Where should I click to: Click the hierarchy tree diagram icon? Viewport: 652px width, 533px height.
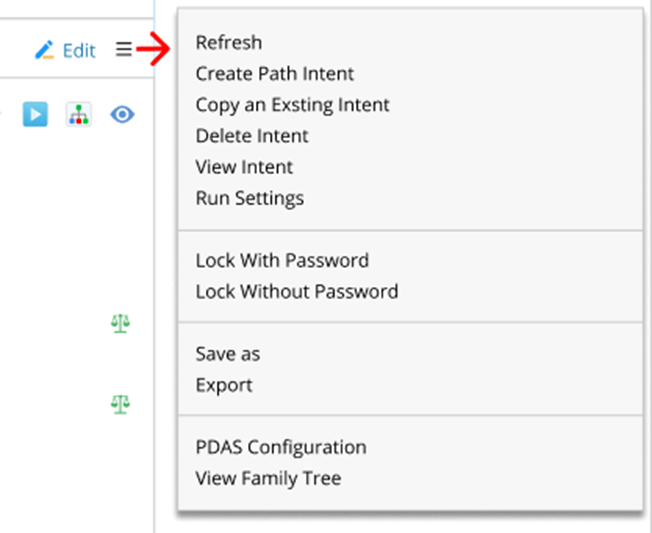click(x=79, y=114)
